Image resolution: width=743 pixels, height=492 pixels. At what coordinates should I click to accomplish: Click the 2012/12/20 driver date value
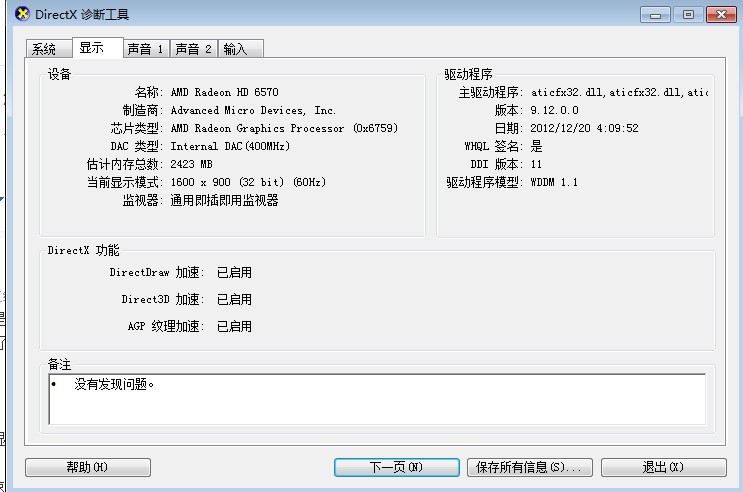pyautogui.click(x=584, y=129)
